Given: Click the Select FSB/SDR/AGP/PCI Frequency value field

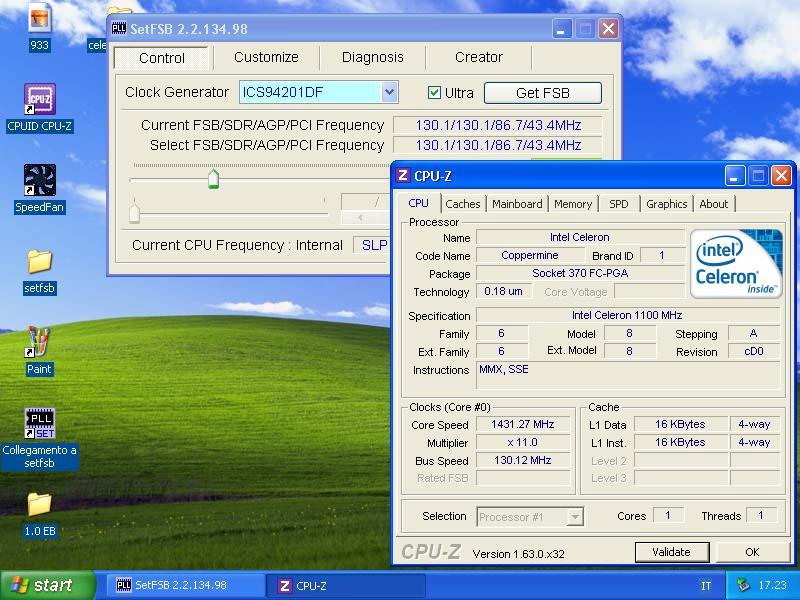Looking at the screenshot, I should (x=497, y=145).
